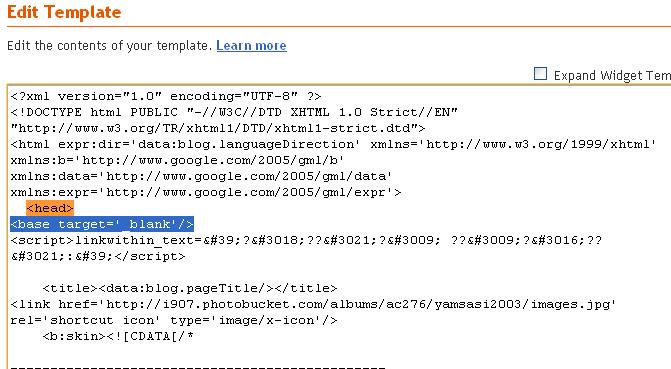Open the Learn more link
Image resolution: width=671 pixels, height=369 pixels.
(x=251, y=45)
